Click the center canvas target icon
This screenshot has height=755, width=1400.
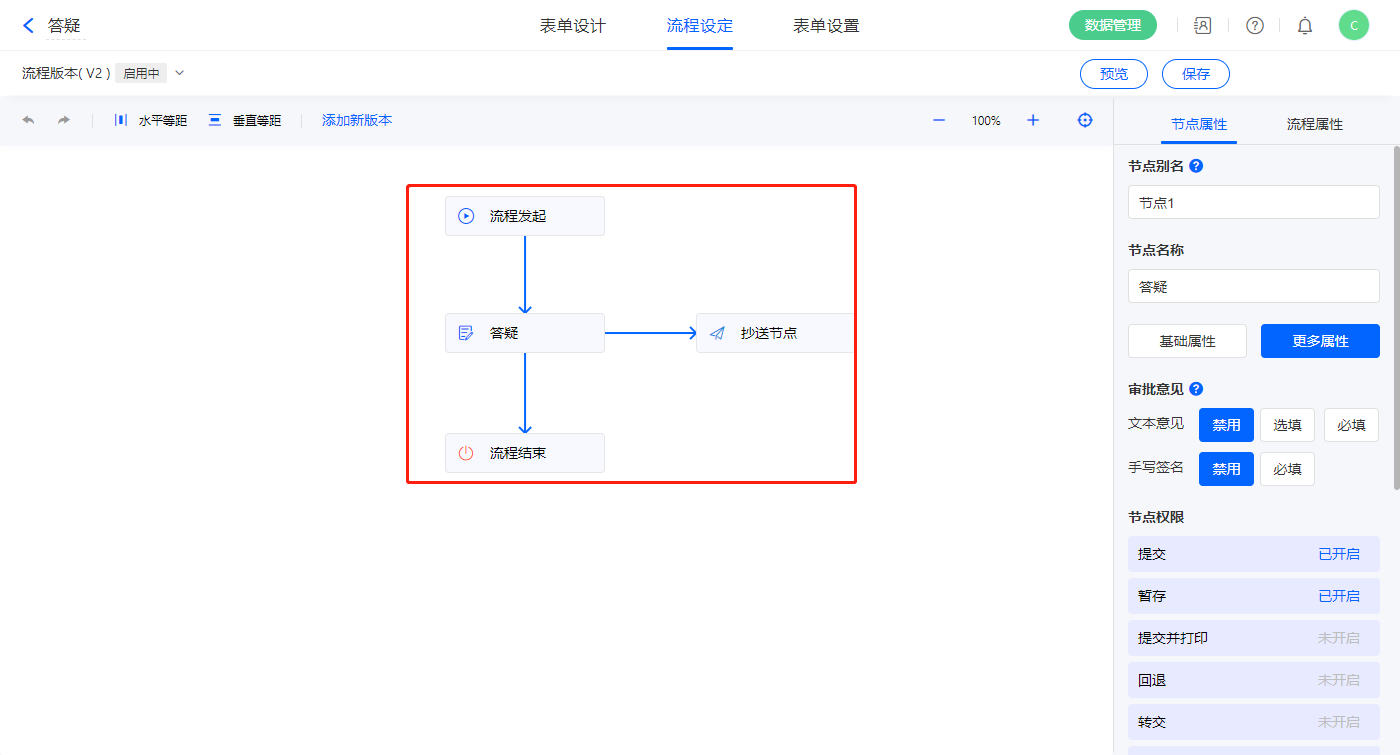[x=1085, y=120]
